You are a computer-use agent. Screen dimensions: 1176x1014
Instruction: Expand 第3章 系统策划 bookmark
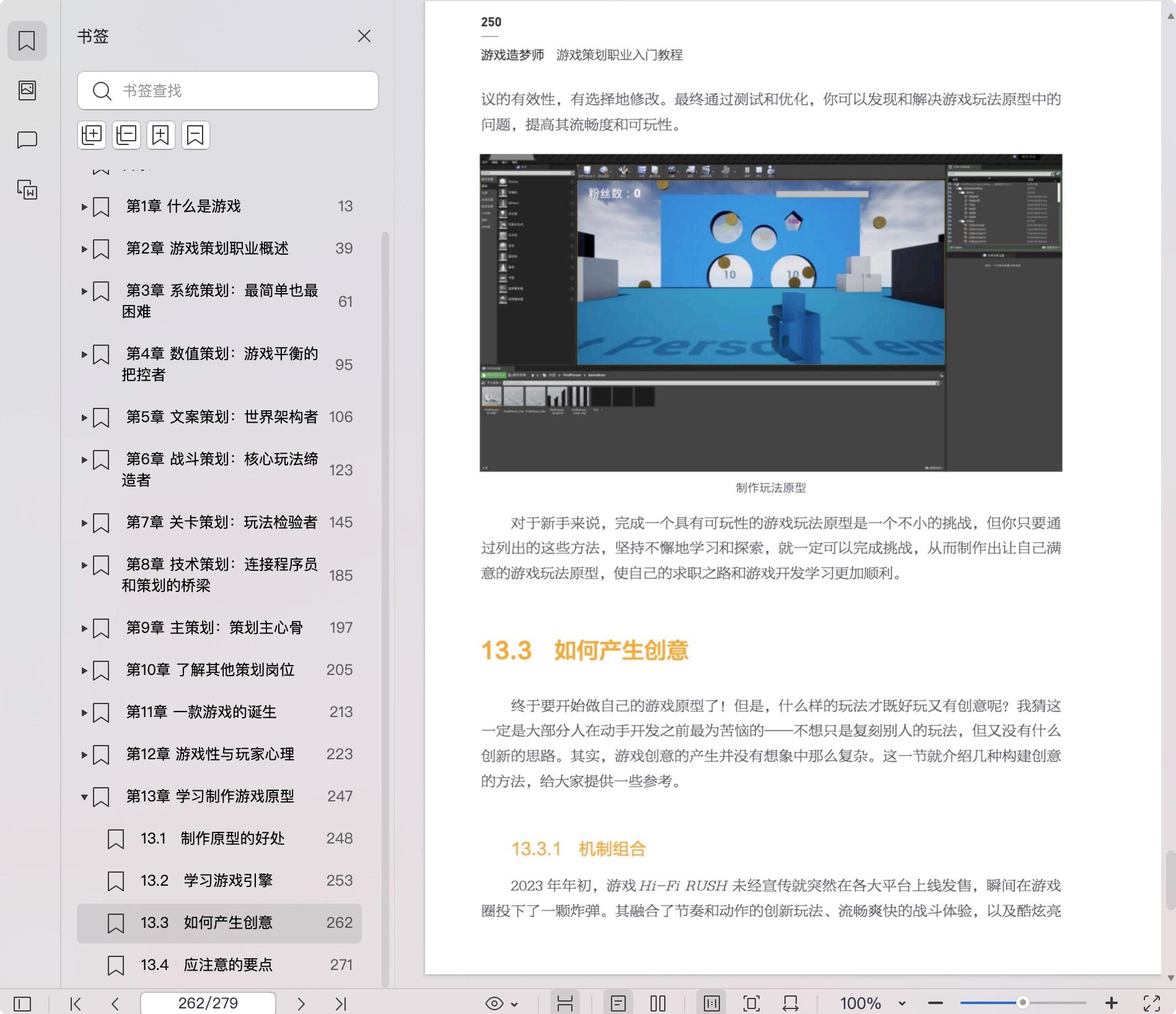tap(84, 291)
